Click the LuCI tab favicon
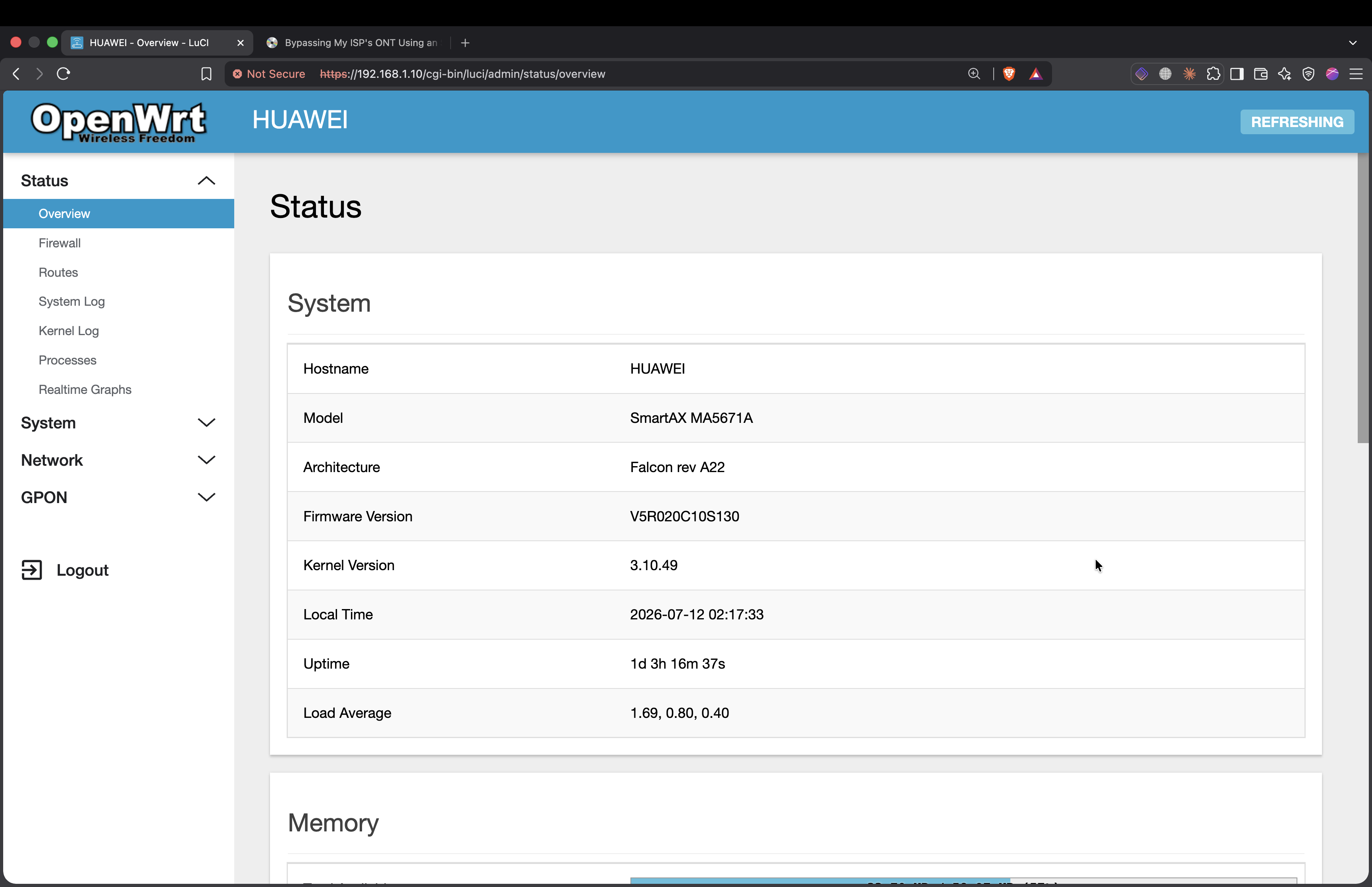 click(x=77, y=42)
